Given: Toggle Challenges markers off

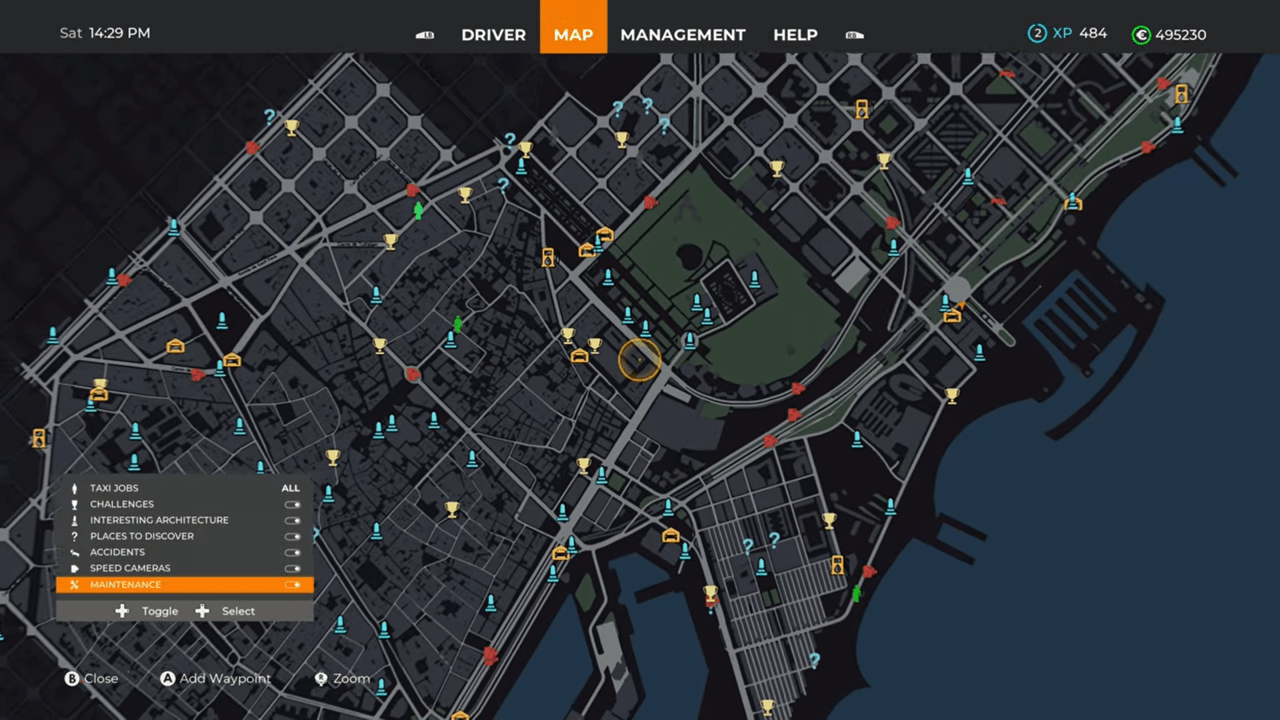Looking at the screenshot, I should tap(292, 504).
